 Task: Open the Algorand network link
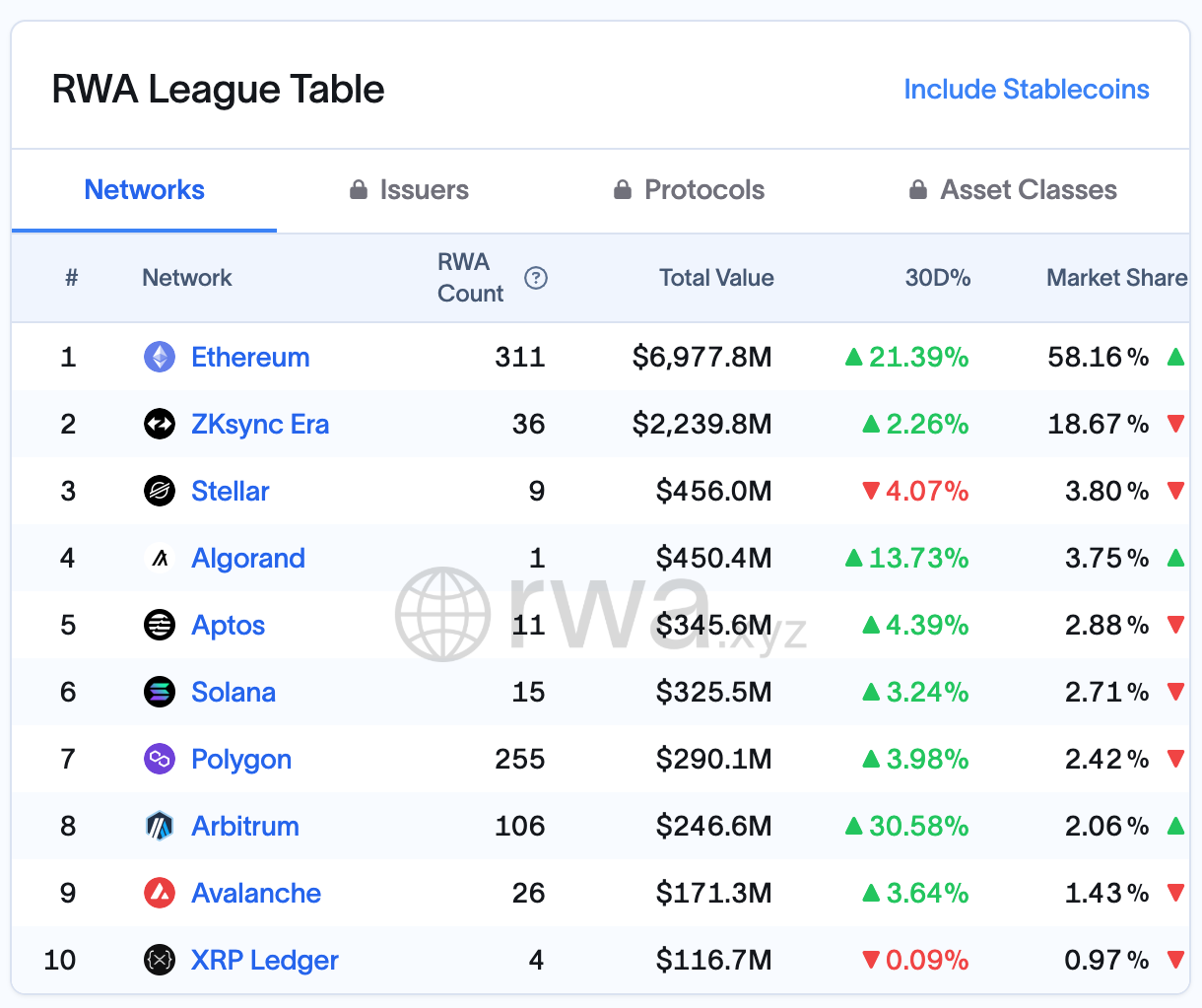tap(248, 558)
